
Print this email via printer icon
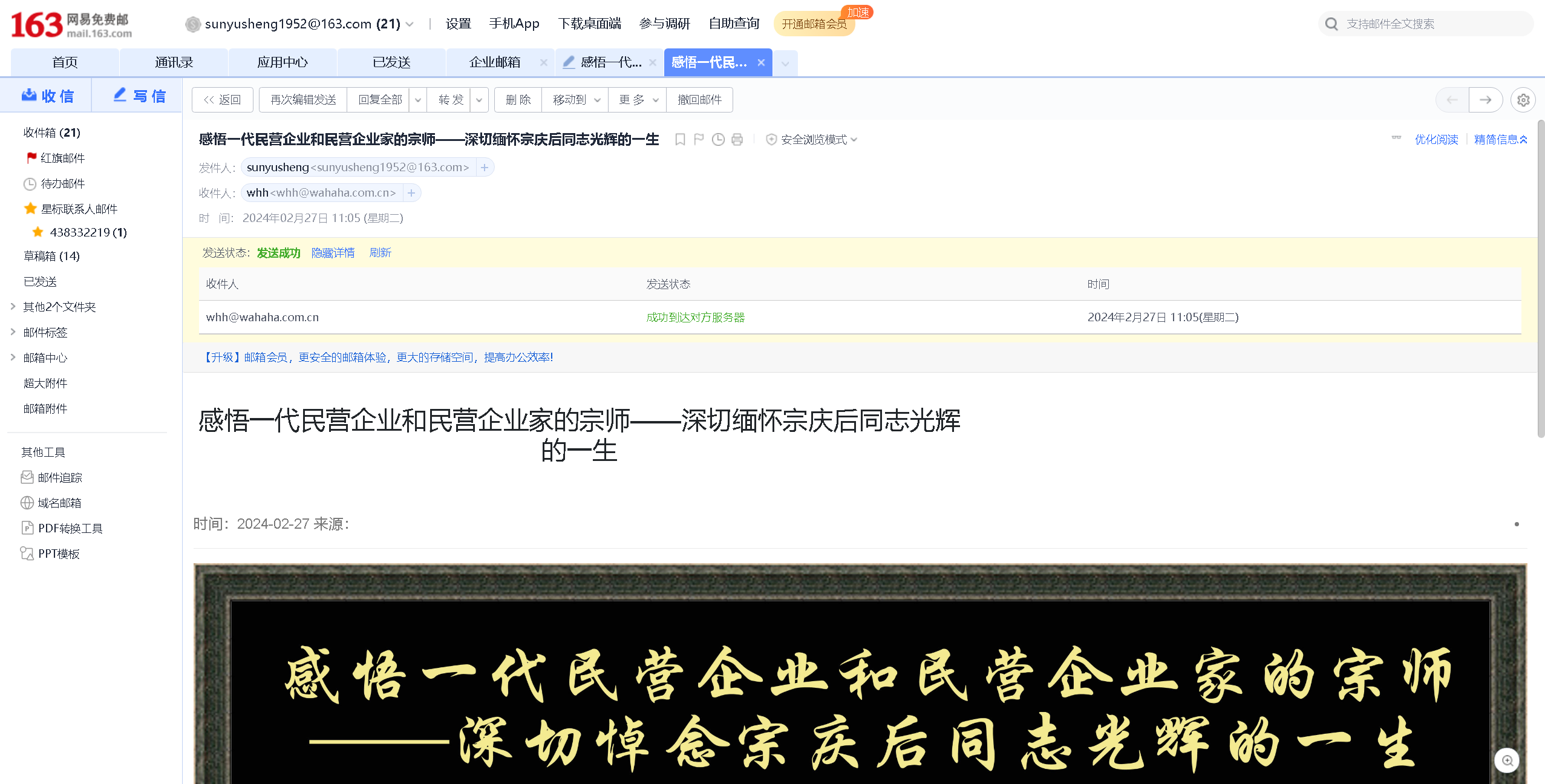pos(737,140)
